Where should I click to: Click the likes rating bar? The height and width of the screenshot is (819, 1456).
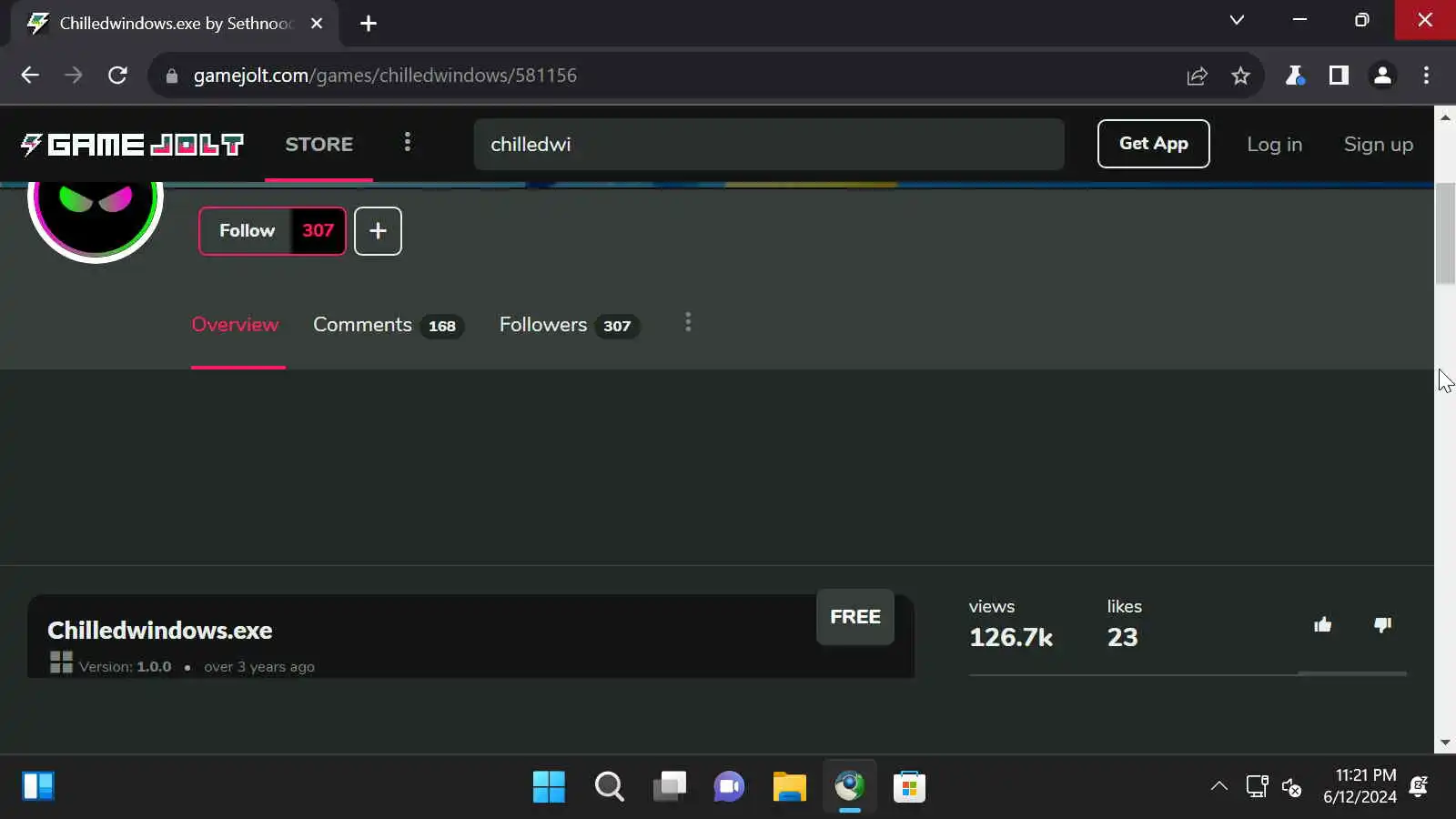[1188, 674]
